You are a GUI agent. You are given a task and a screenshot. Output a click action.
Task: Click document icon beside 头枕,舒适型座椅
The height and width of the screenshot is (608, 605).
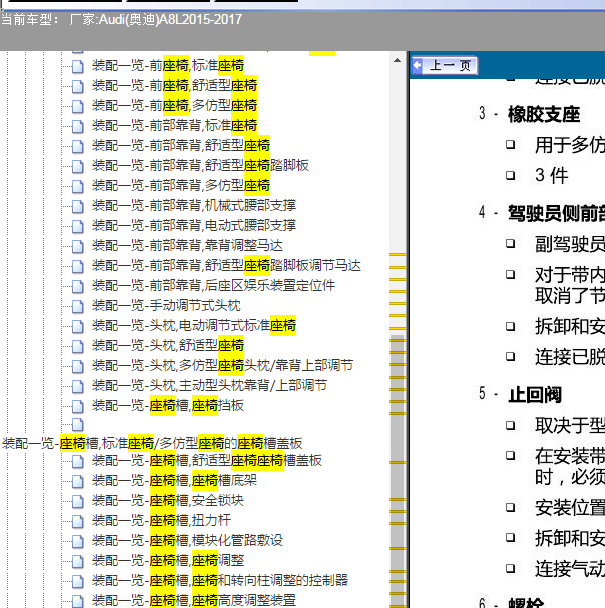click(x=78, y=346)
